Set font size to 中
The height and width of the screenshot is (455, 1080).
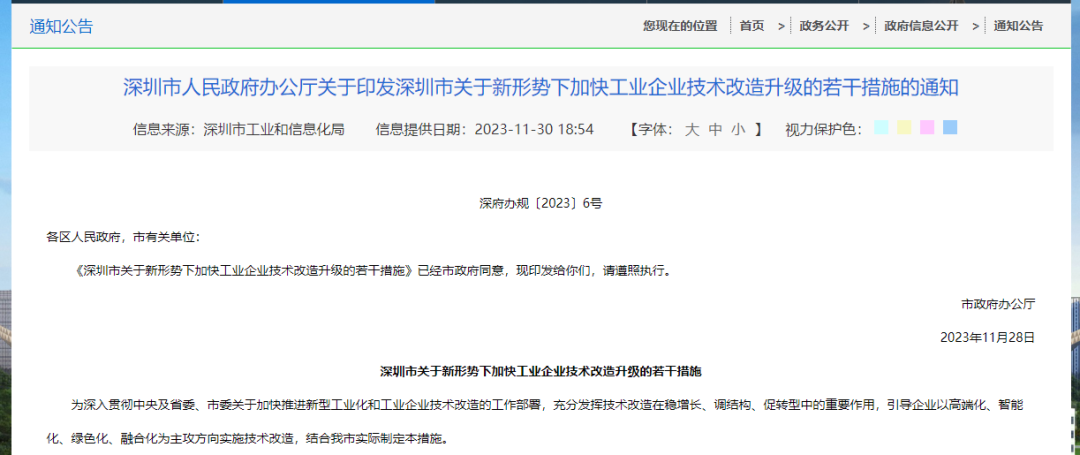point(716,129)
